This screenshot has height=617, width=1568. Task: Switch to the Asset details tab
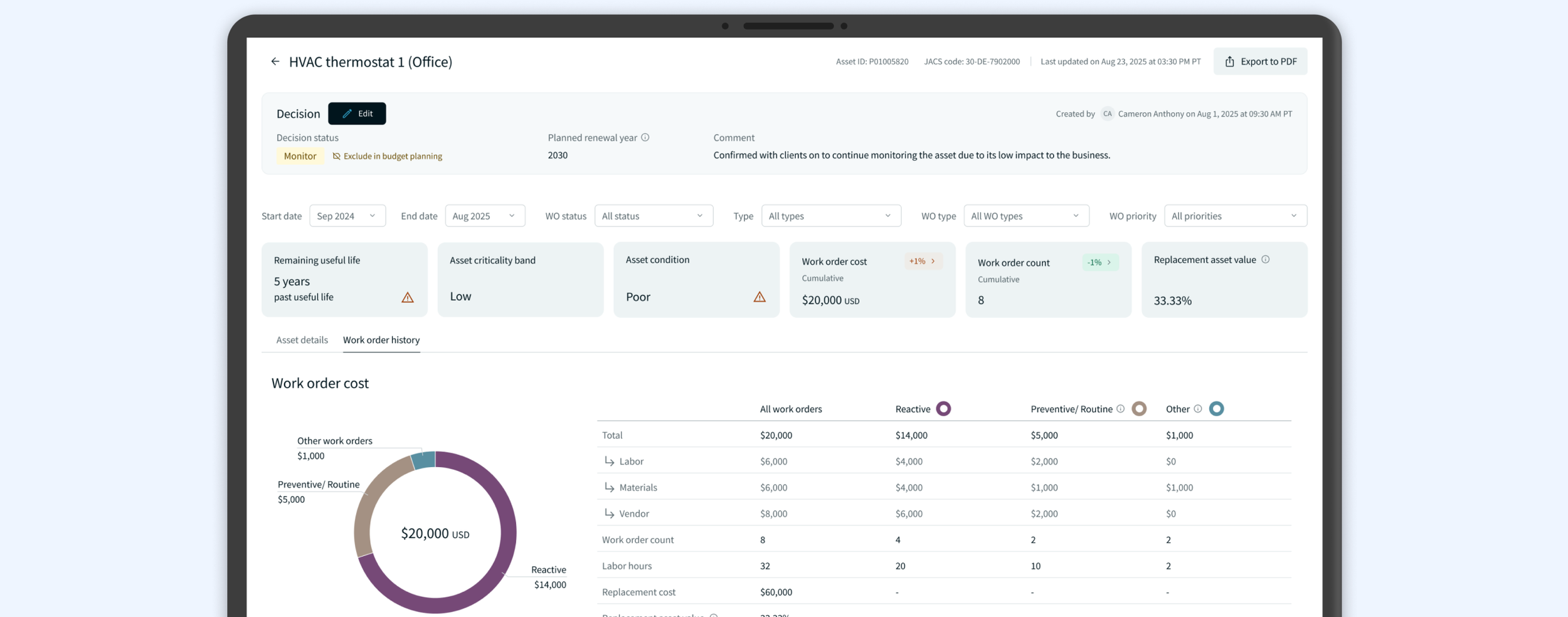pyautogui.click(x=302, y=340)
